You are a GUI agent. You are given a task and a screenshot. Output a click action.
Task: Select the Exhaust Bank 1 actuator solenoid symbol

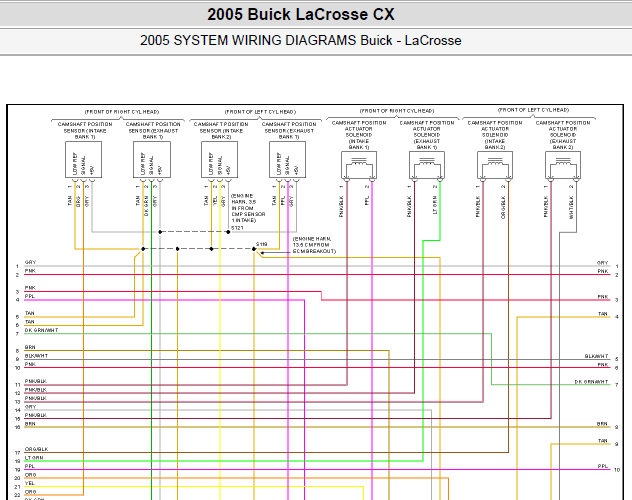tap(427, 165)
